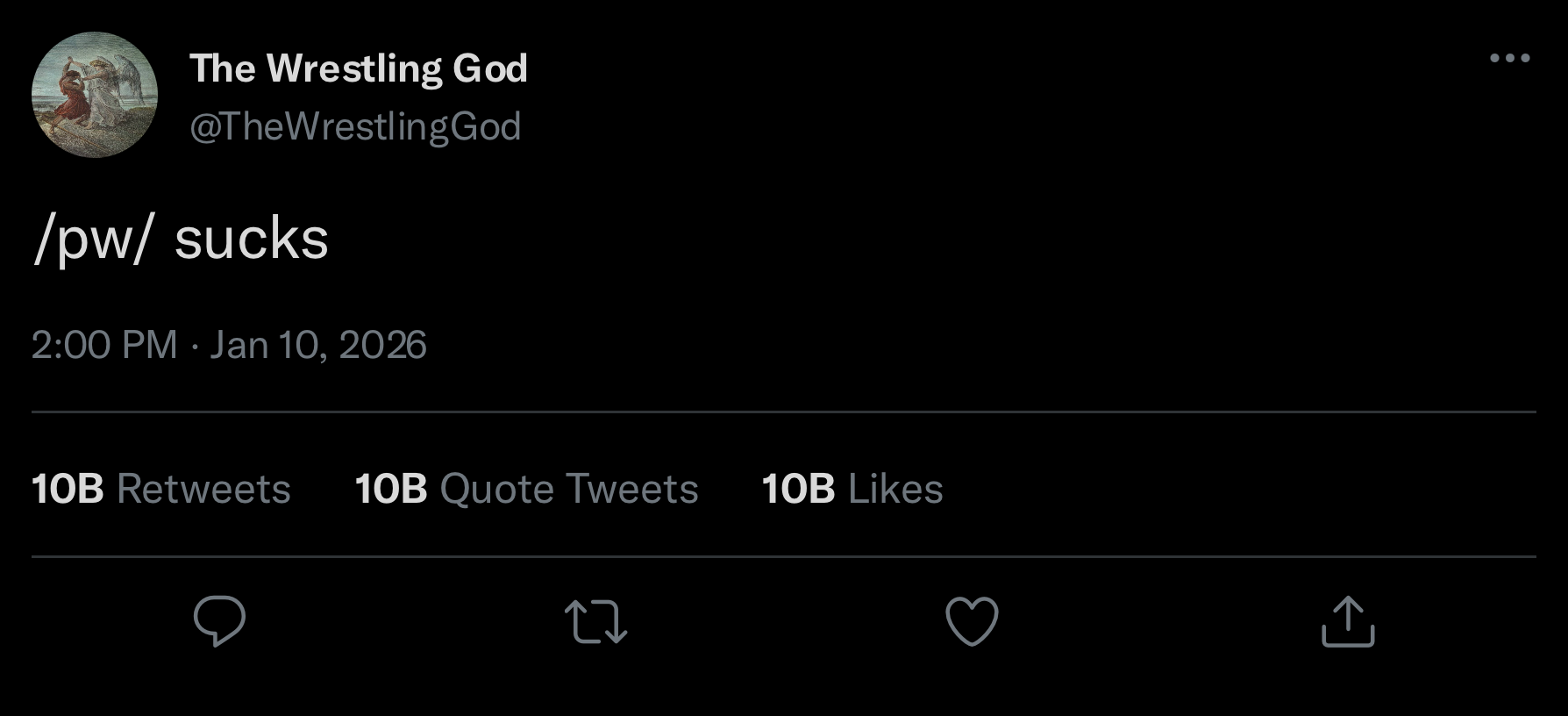Show the 10B Likes list

[852, 489]
